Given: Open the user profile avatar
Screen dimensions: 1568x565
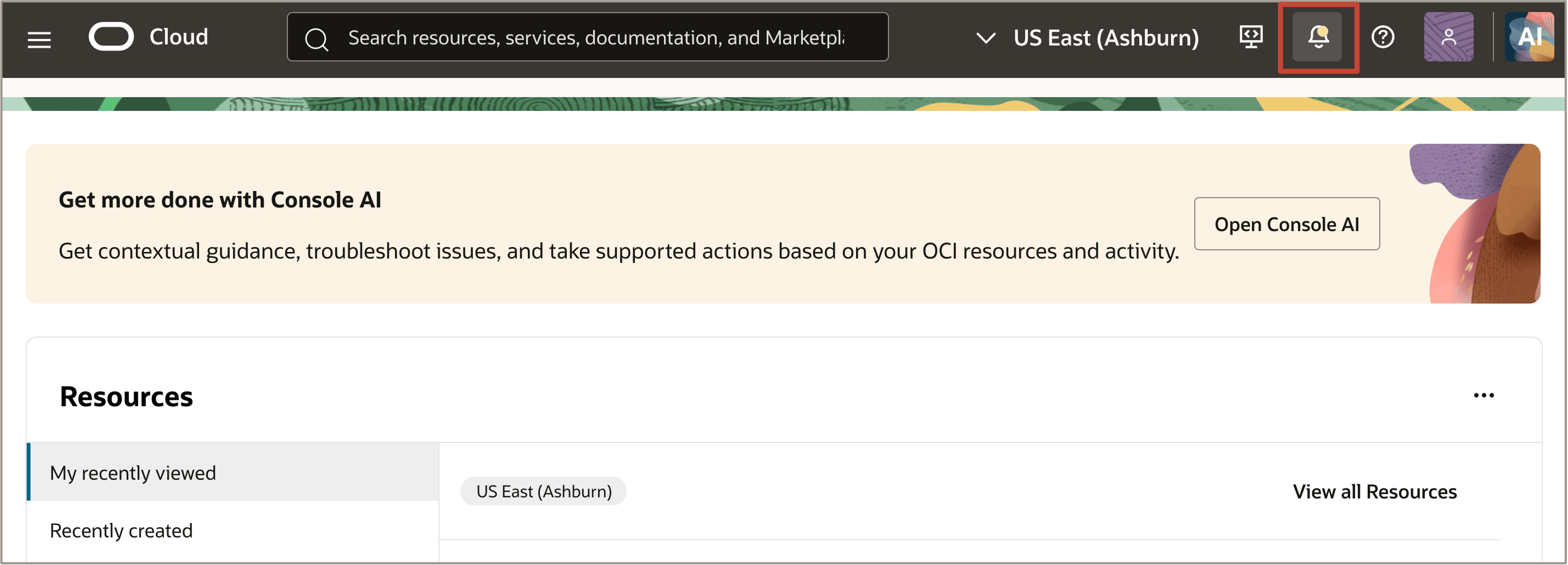Looking at the screenshot, I should tap(1449, 37).
